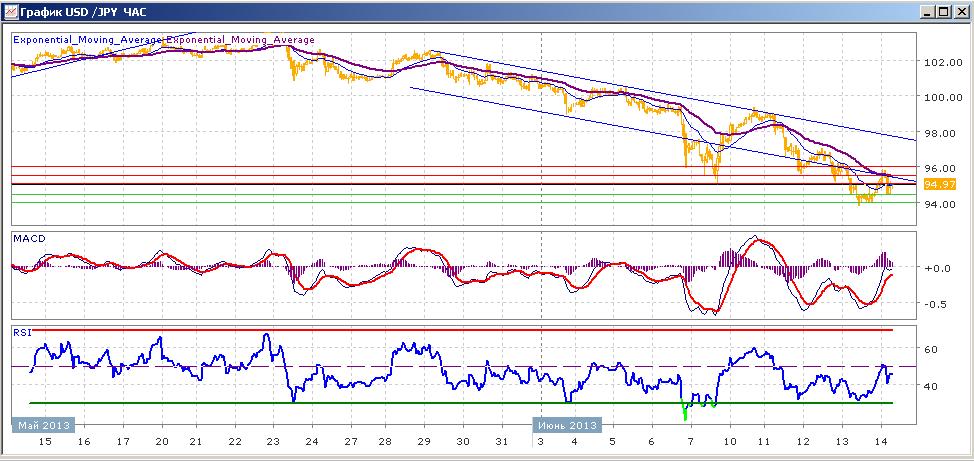The height and width of the screenshot is (461, 974).
Task: Select the thick black horizontal price level line
Action: pos(464,184)
